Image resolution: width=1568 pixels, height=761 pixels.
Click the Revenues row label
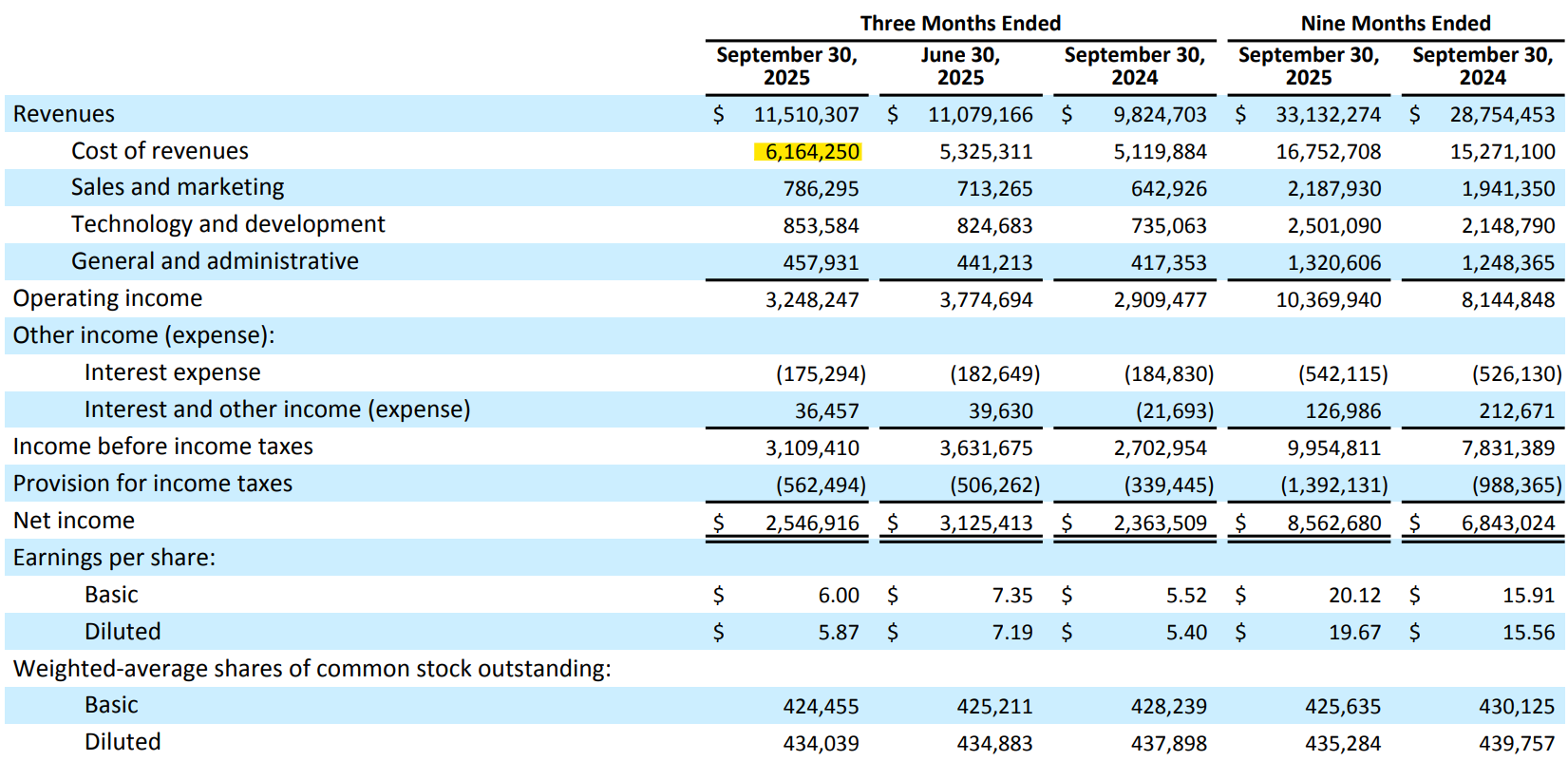click(64, 114)
